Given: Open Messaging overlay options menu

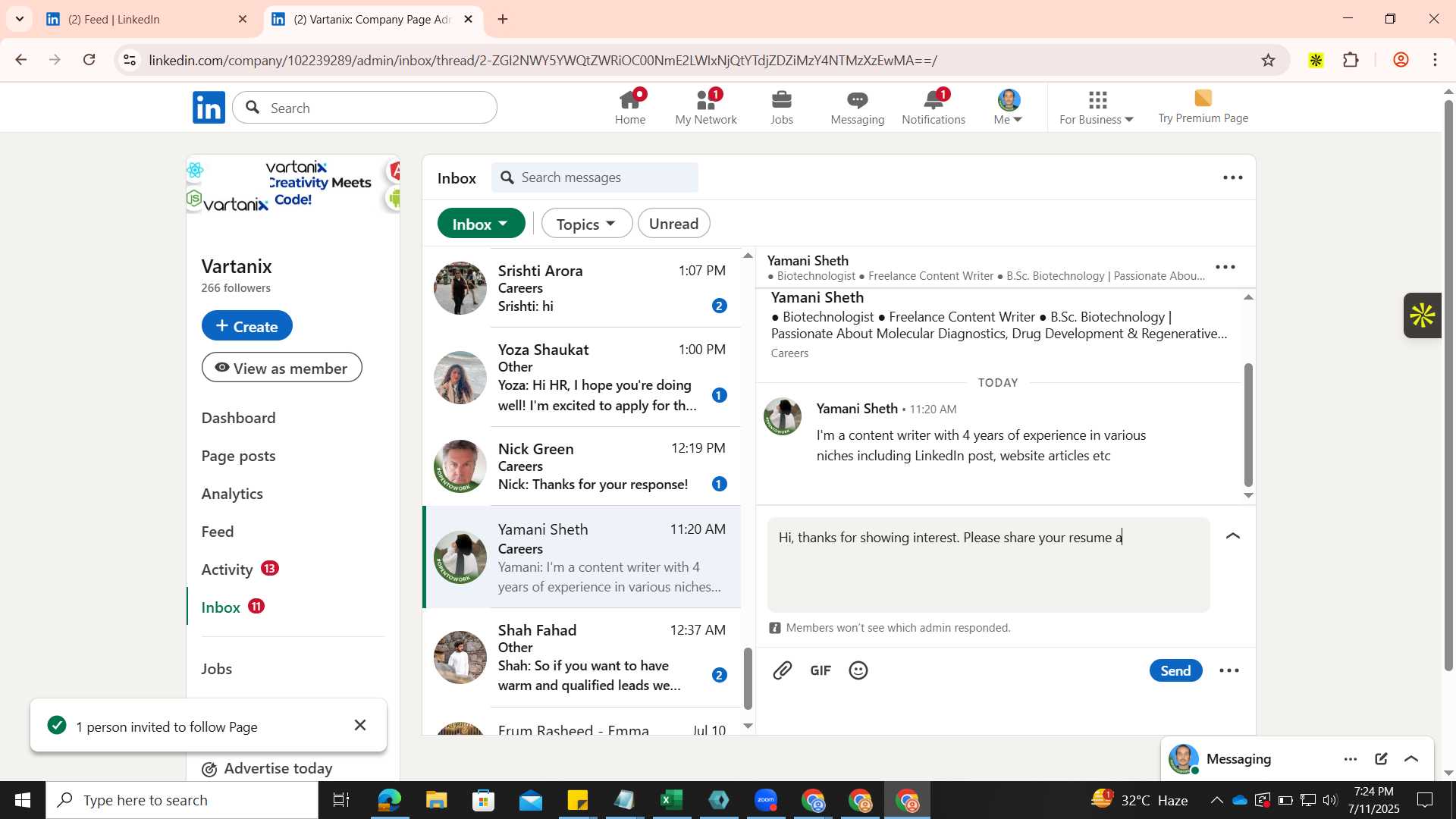Looking at the screenshot, I should (1351, 759).
